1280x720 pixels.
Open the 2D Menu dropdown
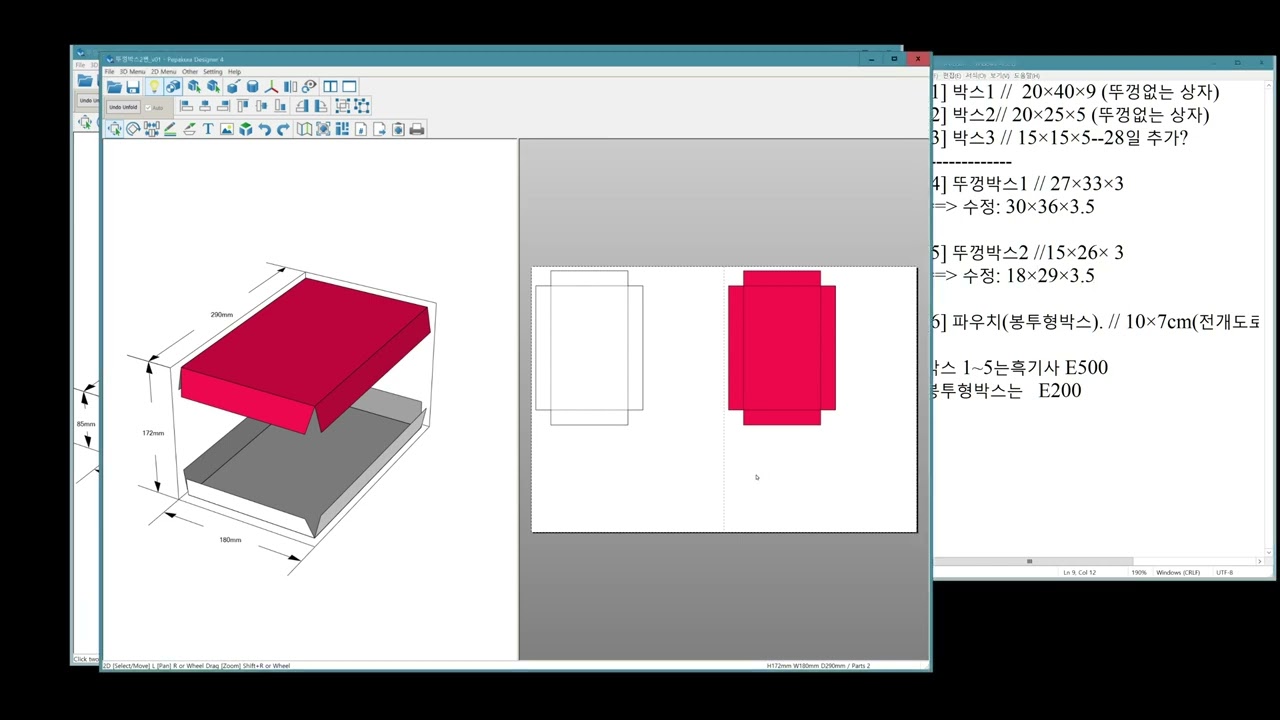(x=163, y=72)
